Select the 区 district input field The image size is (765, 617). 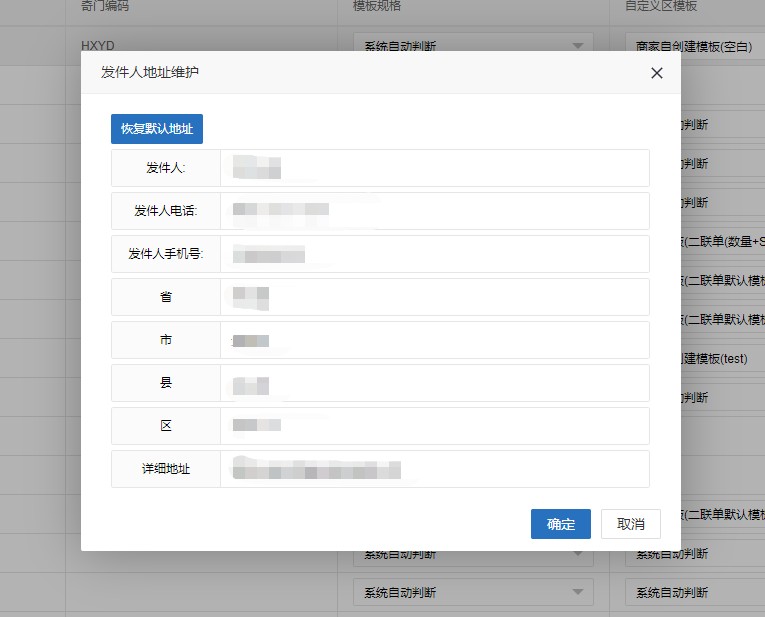(434, 426)
